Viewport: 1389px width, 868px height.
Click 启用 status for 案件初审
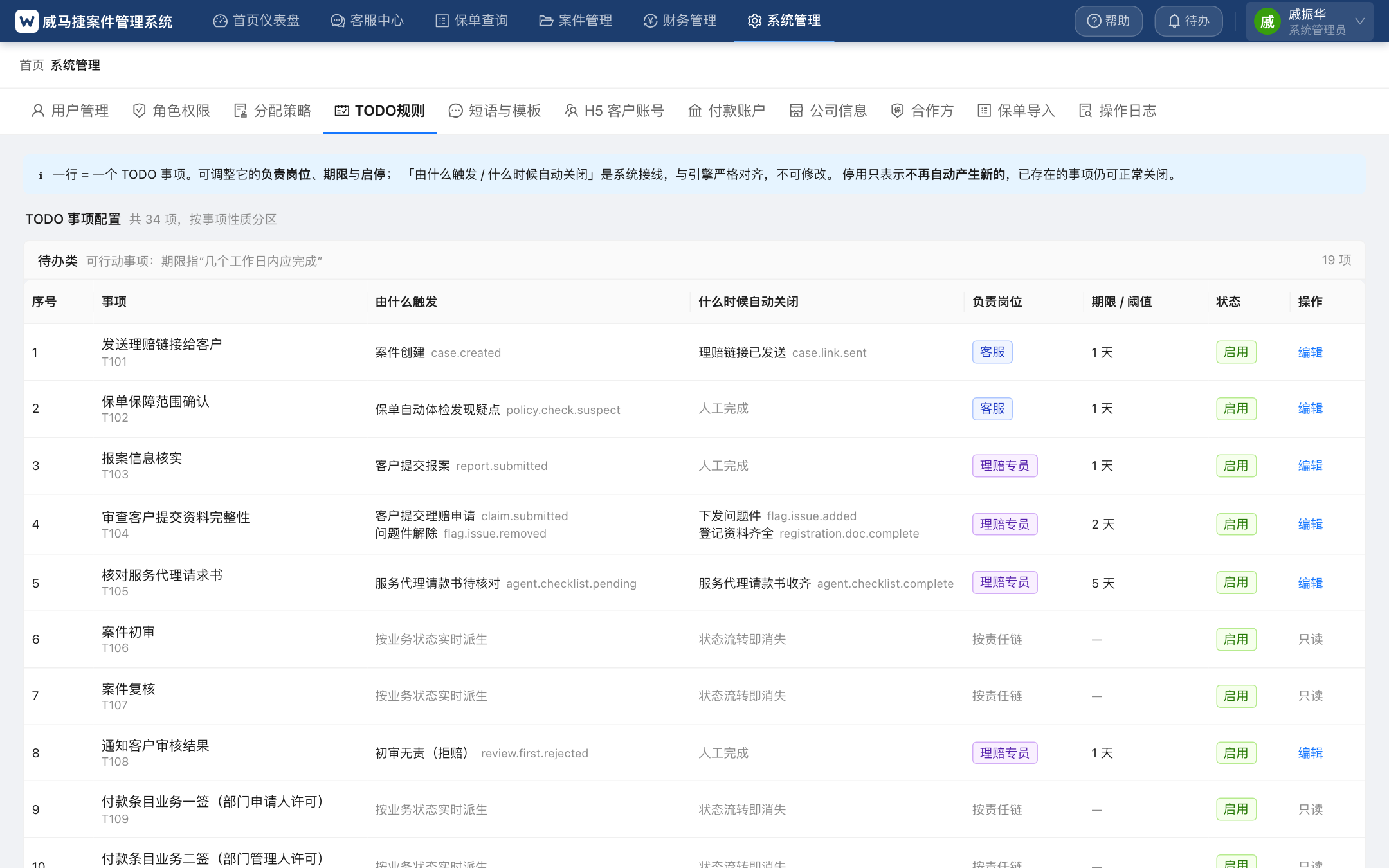(1236, 639)
